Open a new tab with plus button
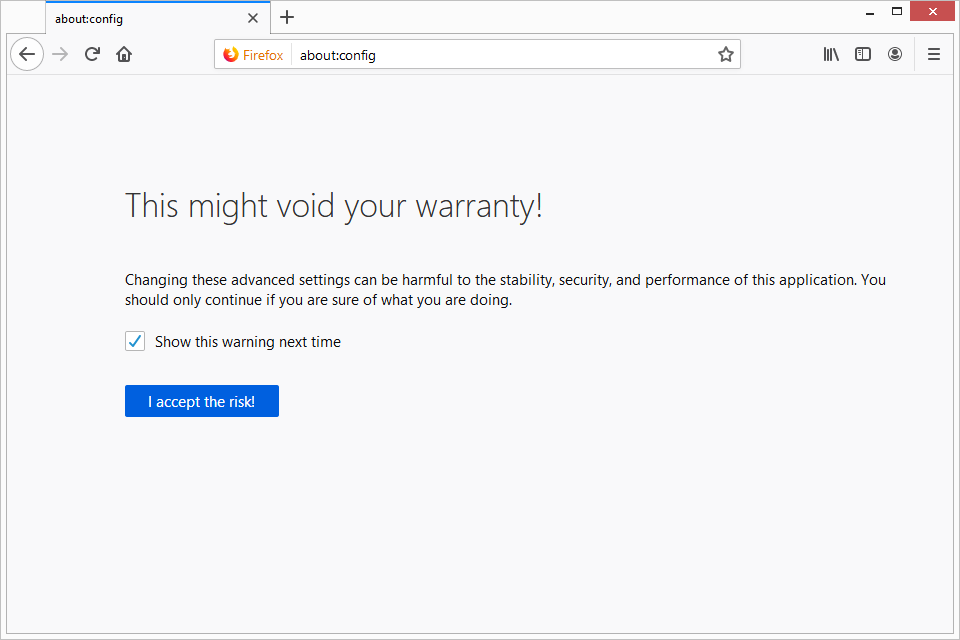Image resolution: width=960 pixels, height=640 pixels. (x=287, y=17)
